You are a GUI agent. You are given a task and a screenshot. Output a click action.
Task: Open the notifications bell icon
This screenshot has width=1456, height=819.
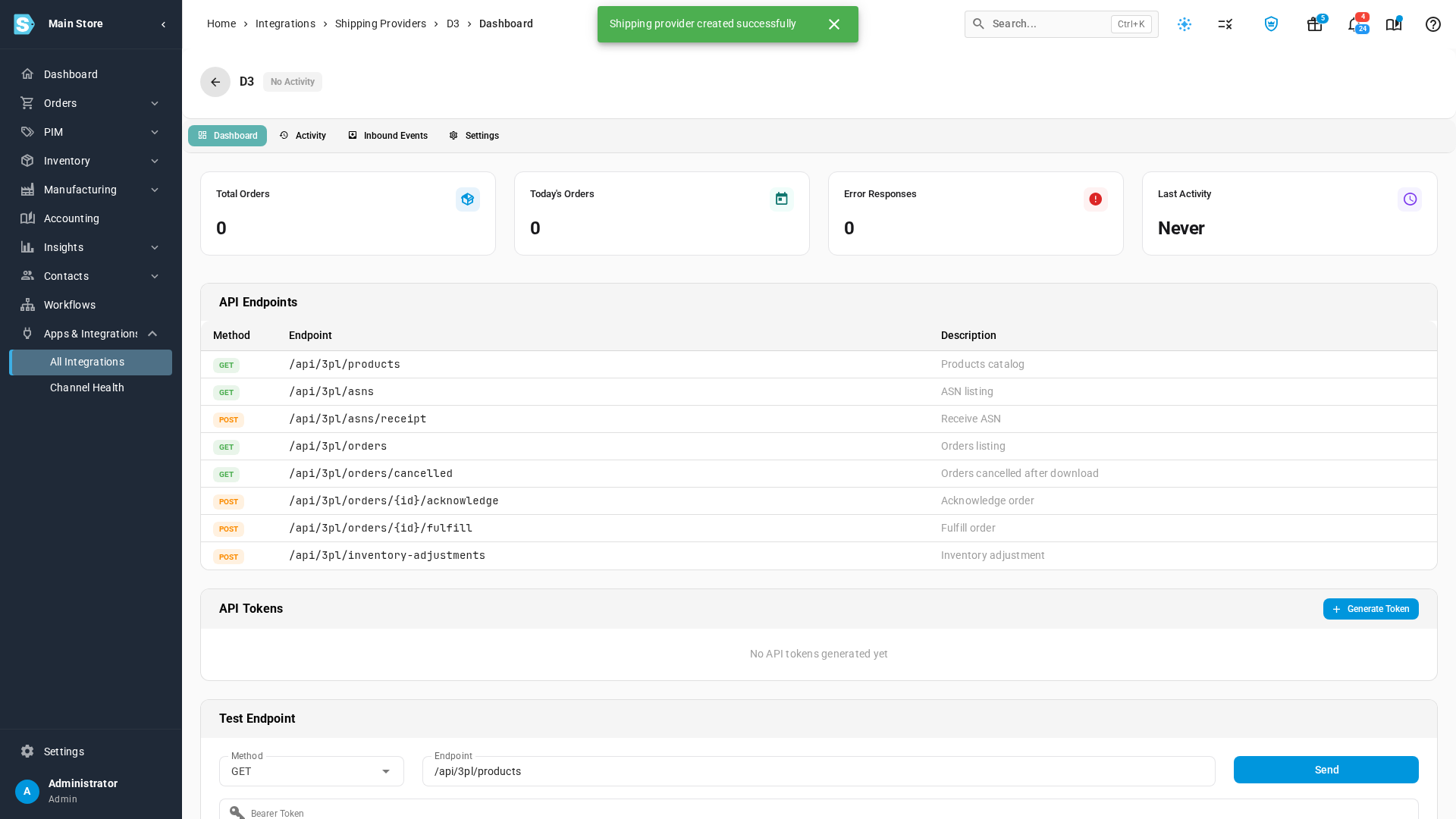(1356, 24)
